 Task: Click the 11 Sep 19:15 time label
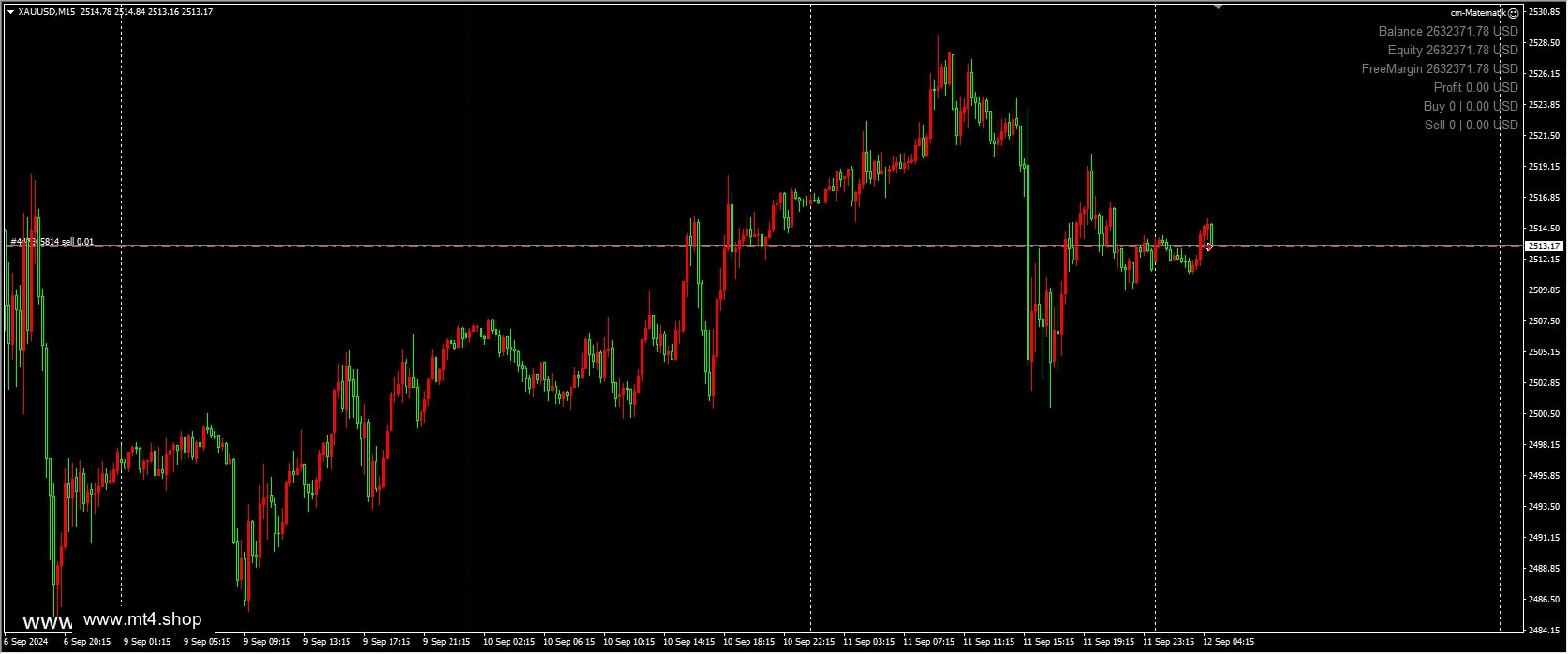(x=1108, y=643)
